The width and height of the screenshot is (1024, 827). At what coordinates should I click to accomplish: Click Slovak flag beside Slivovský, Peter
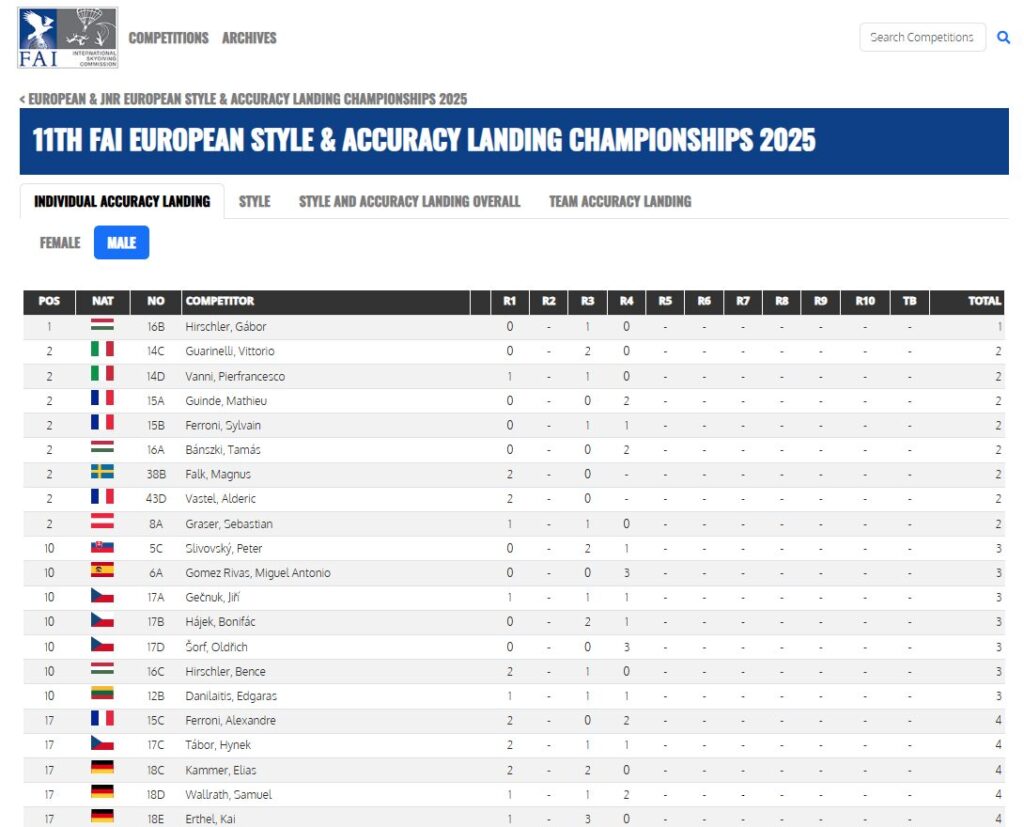(x=102, y=548)
